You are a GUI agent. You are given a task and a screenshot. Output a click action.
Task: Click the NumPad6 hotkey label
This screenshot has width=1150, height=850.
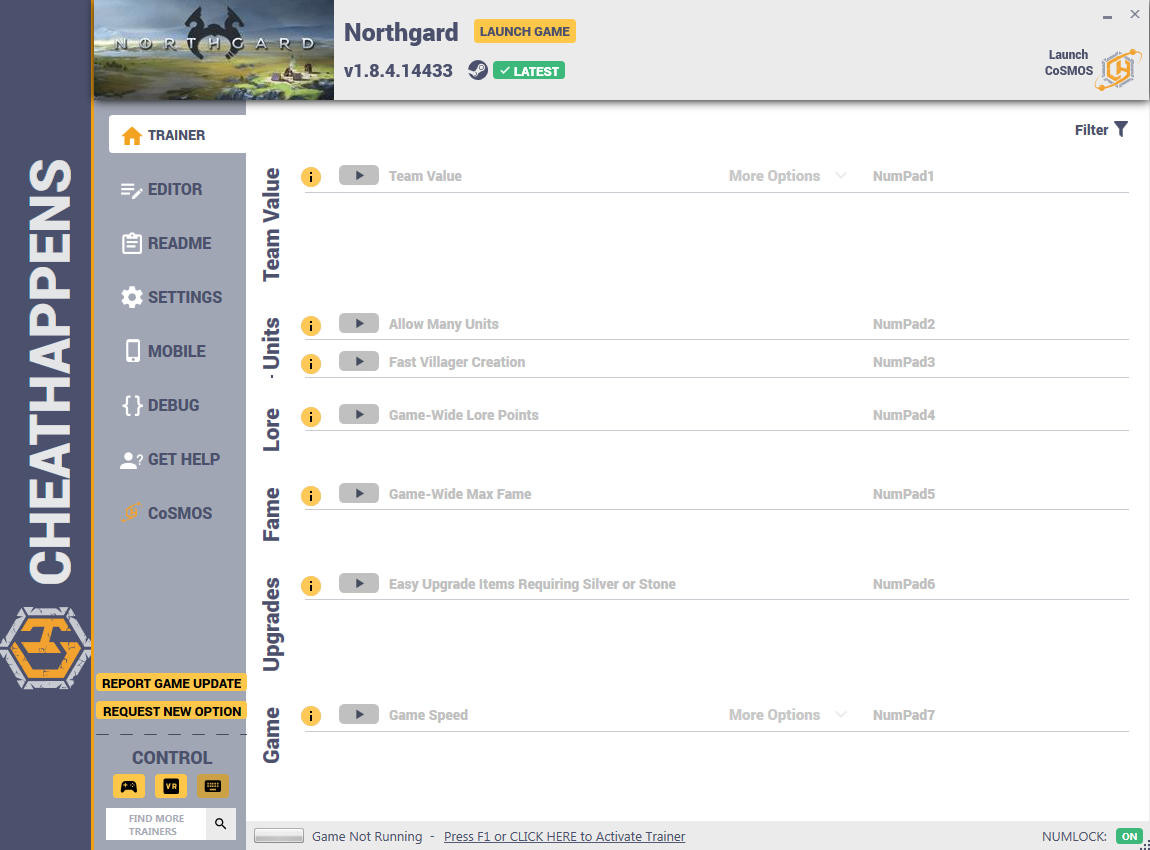coord(904,585)
